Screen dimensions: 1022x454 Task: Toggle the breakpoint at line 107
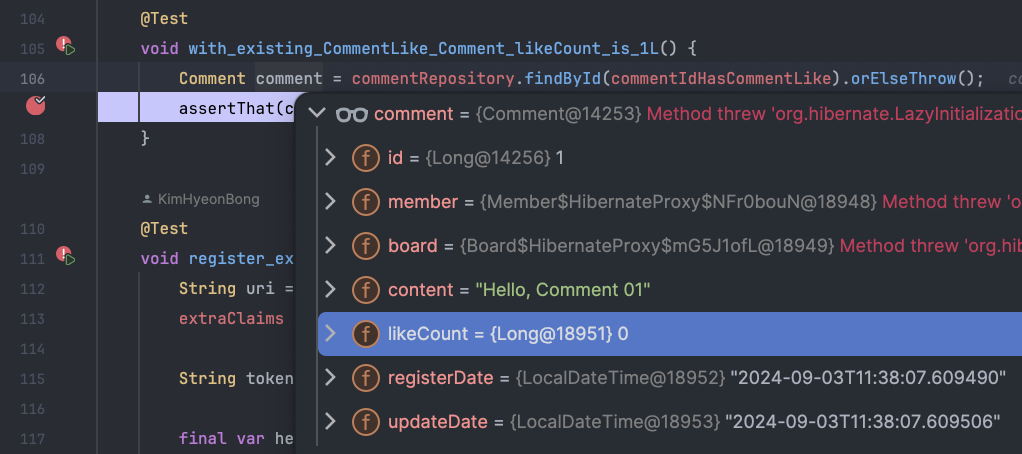click(x=36, y=104)
